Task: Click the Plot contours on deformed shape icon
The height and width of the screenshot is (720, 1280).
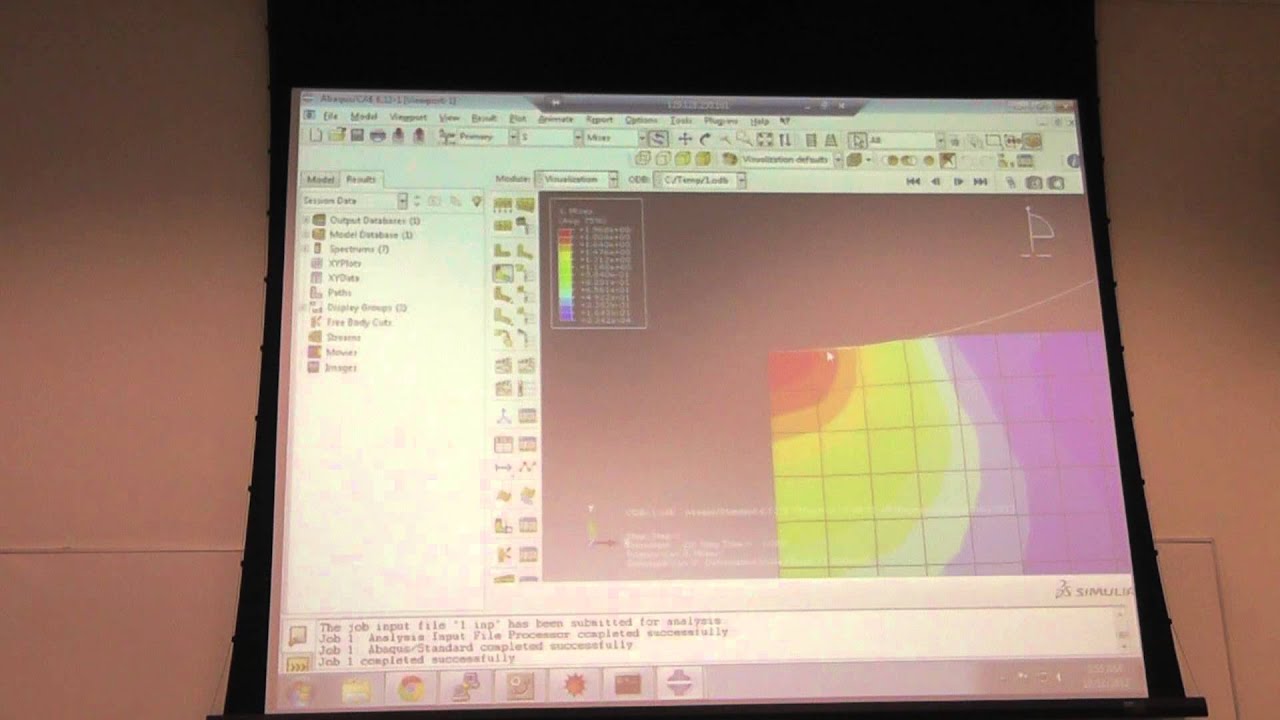Action: pos(503,272)
